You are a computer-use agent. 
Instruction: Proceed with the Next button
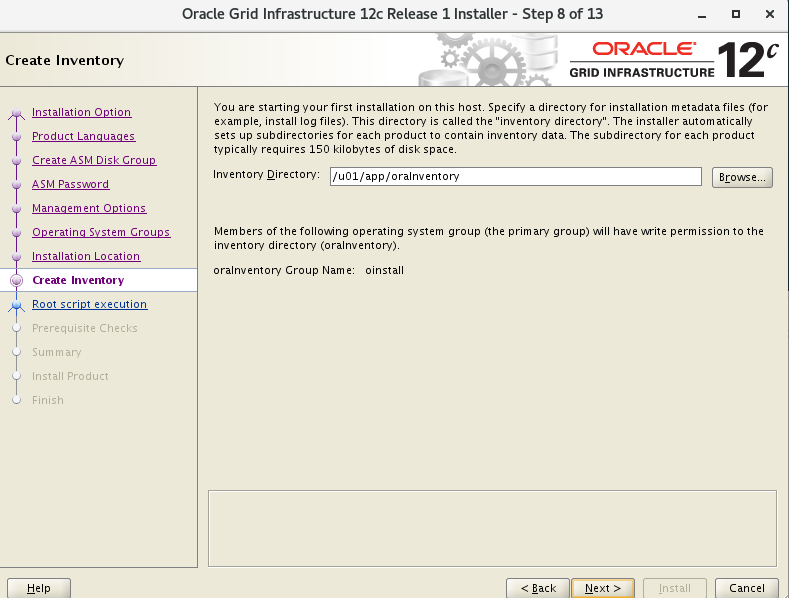click(x=603, y=588)
